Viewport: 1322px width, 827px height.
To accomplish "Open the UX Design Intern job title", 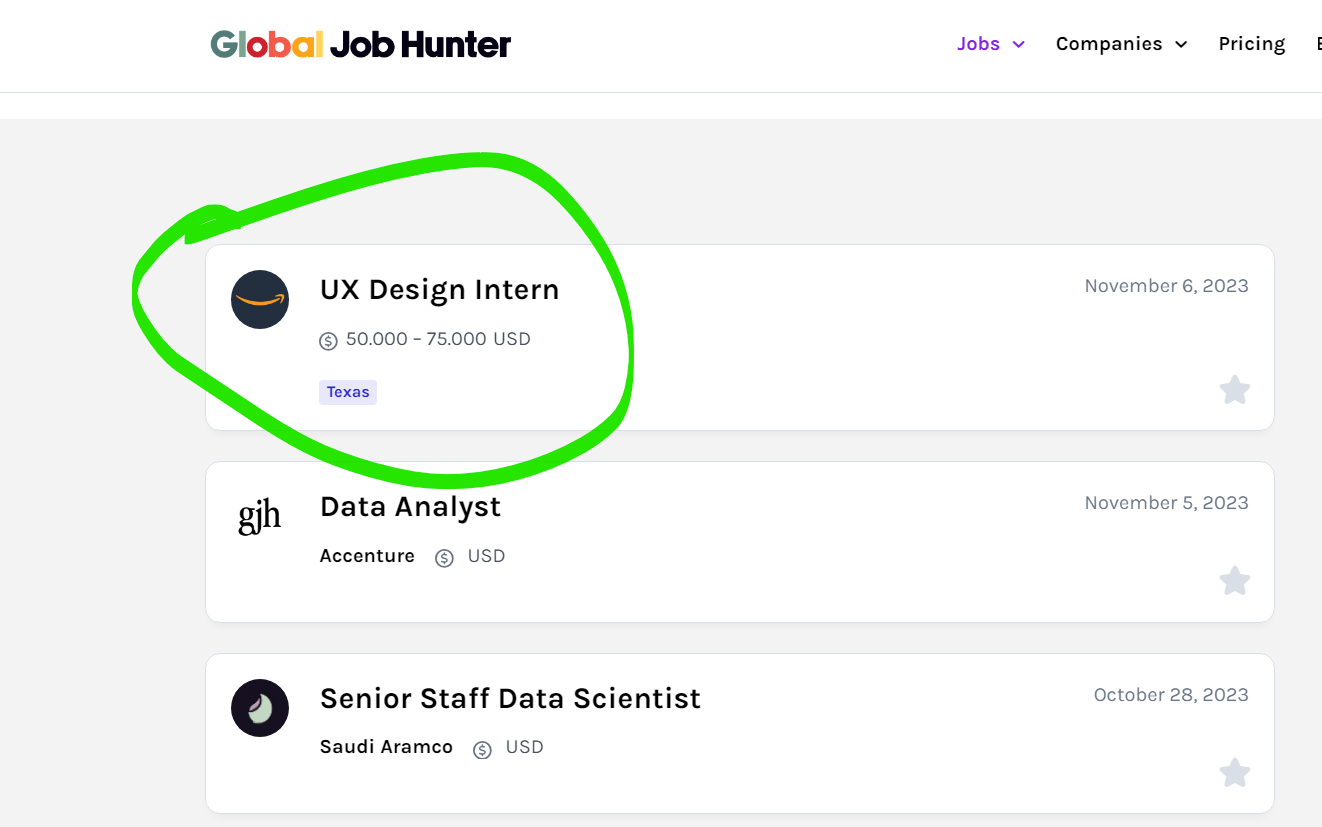I will [440, 290].
